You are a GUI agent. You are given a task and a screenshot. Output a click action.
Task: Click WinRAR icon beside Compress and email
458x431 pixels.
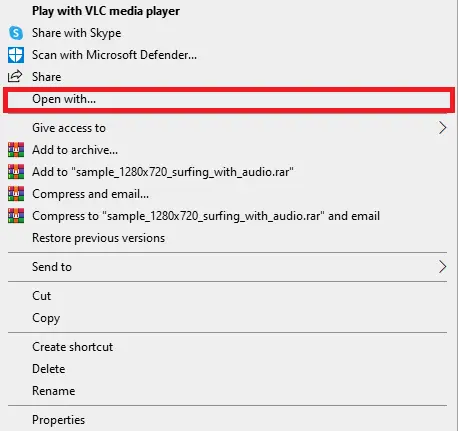point(16,194)
